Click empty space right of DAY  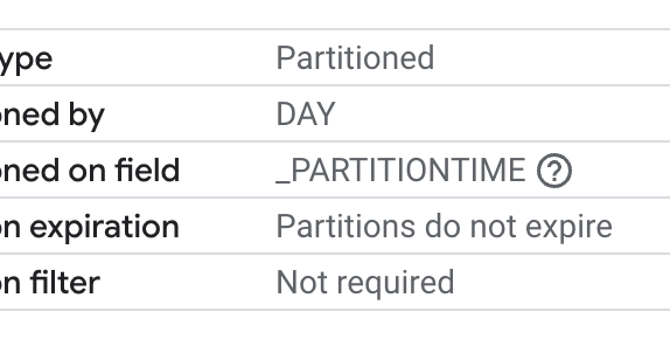click(x=502, y=114)
